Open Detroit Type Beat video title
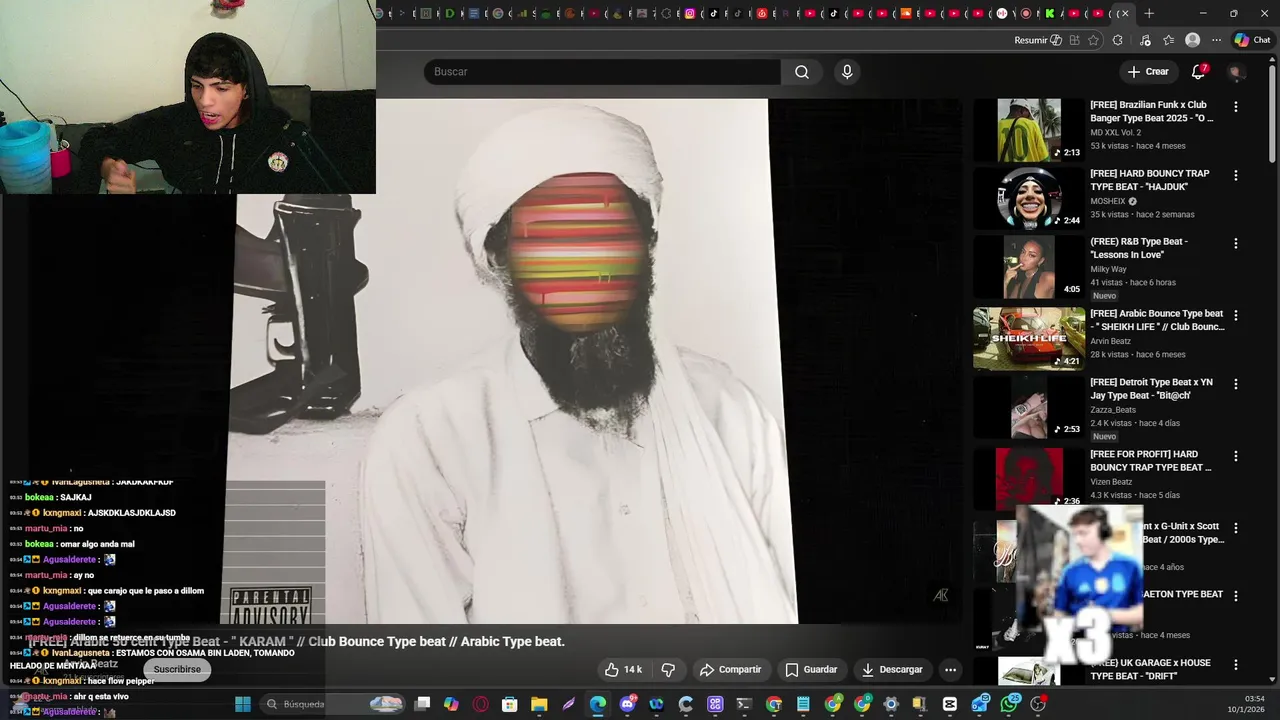The image size is (1280, 720). pos(1151,389)
